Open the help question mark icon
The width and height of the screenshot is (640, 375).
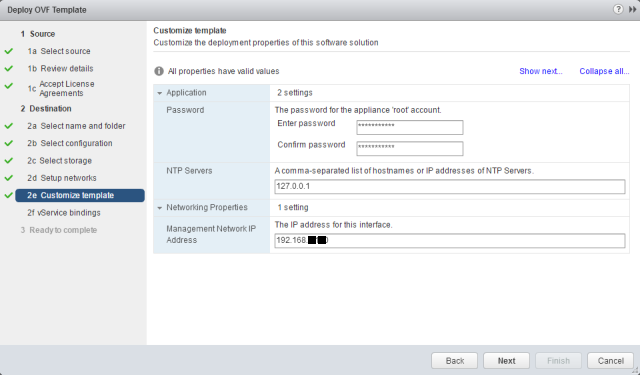click(x=618, y=9)
